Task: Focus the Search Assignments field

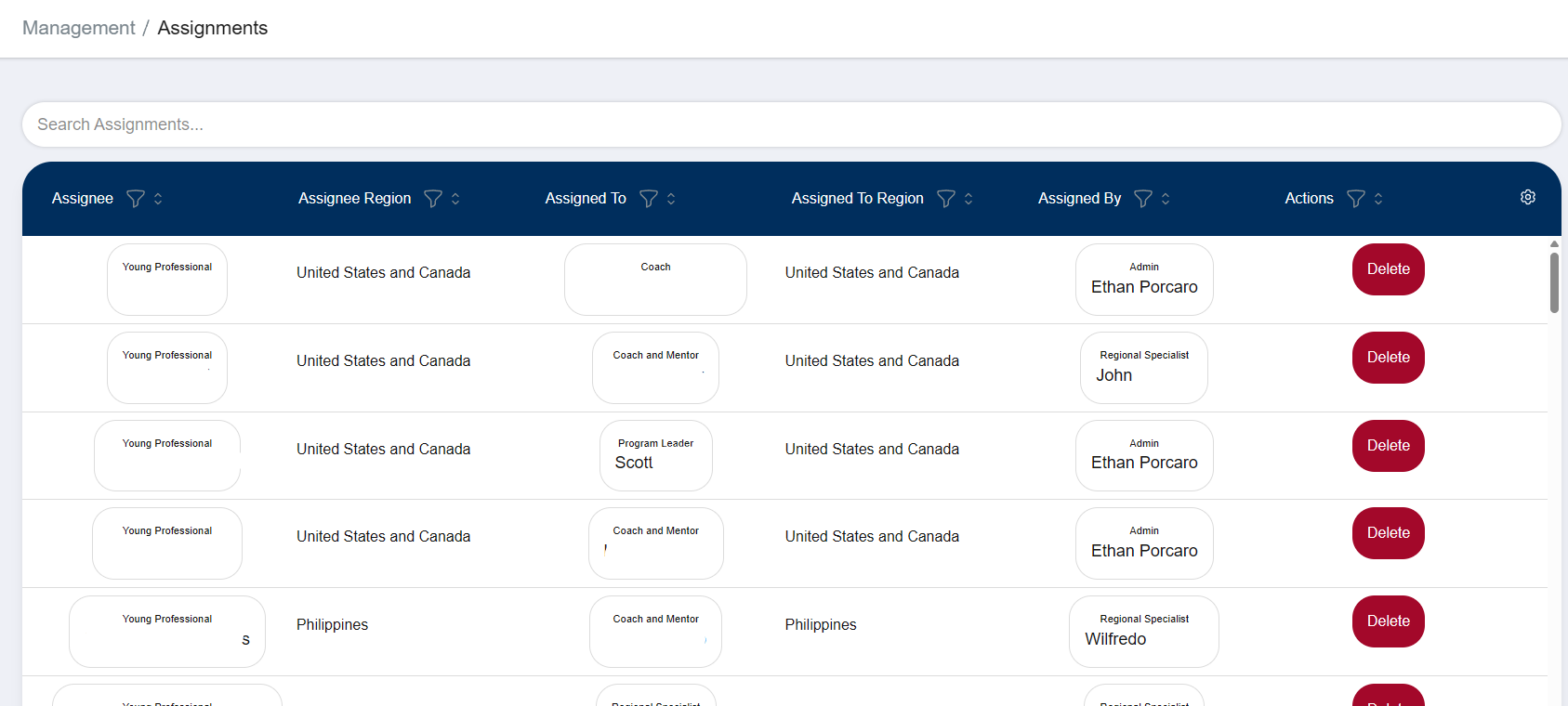Action: coord(790,124)
